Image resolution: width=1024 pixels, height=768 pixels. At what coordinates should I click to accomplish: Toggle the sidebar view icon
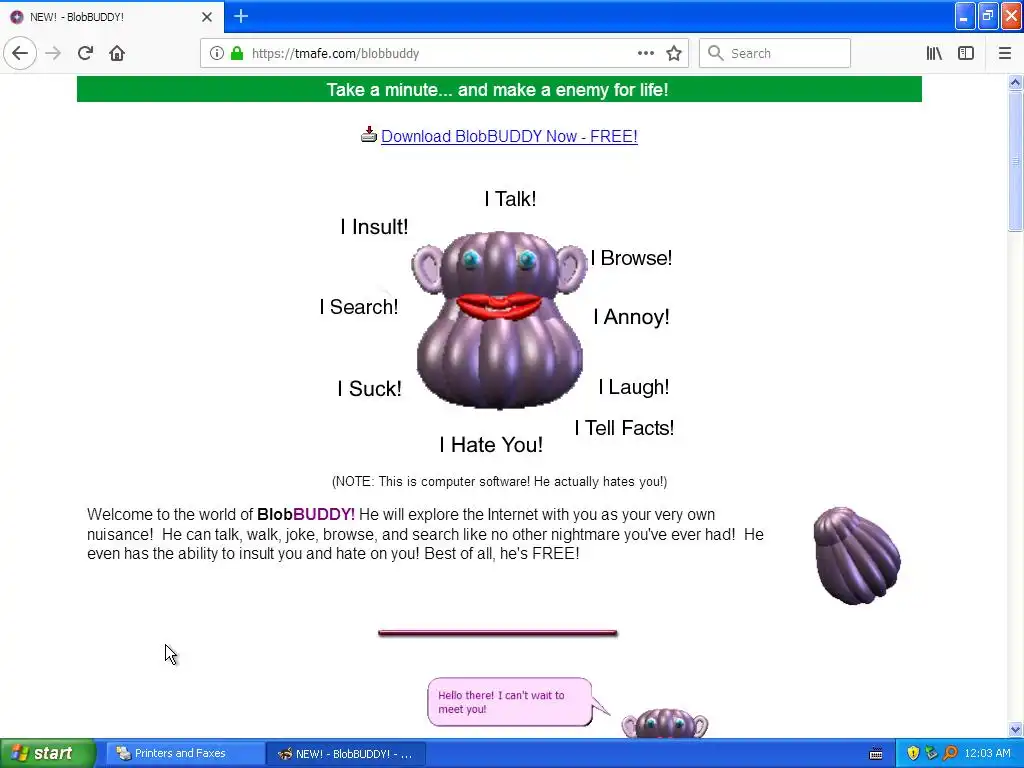(966, 53)
